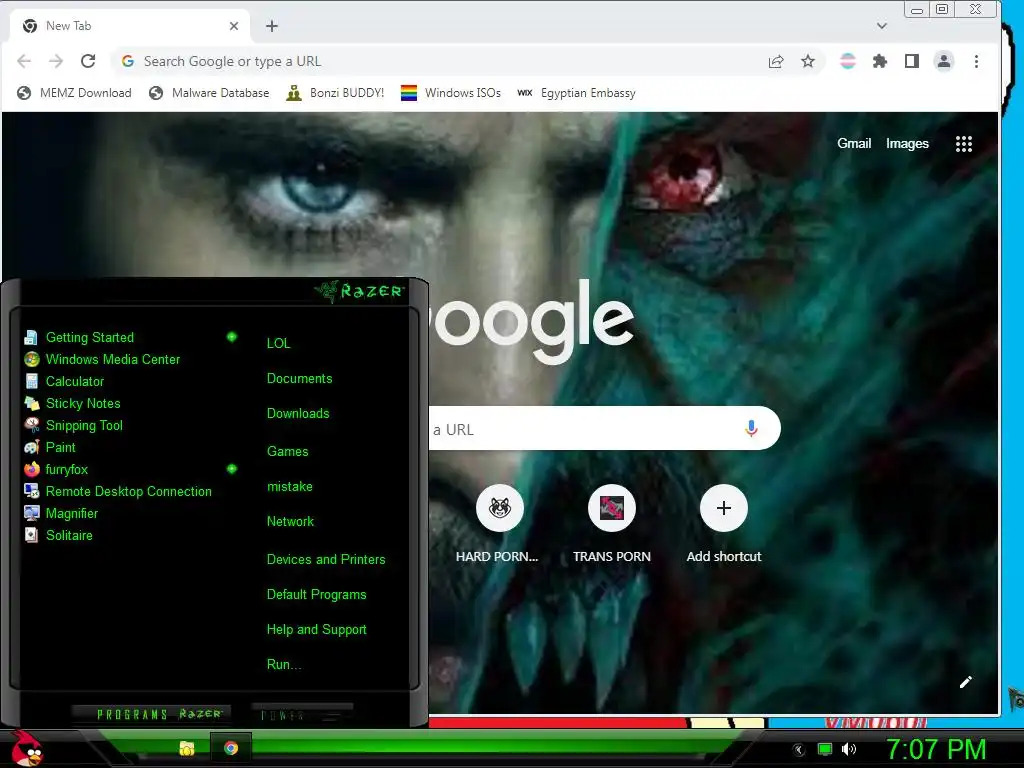Open Default Programs
Image resolution: width=1024 pixels, height=768 pixels.
[x=316, y=594]
